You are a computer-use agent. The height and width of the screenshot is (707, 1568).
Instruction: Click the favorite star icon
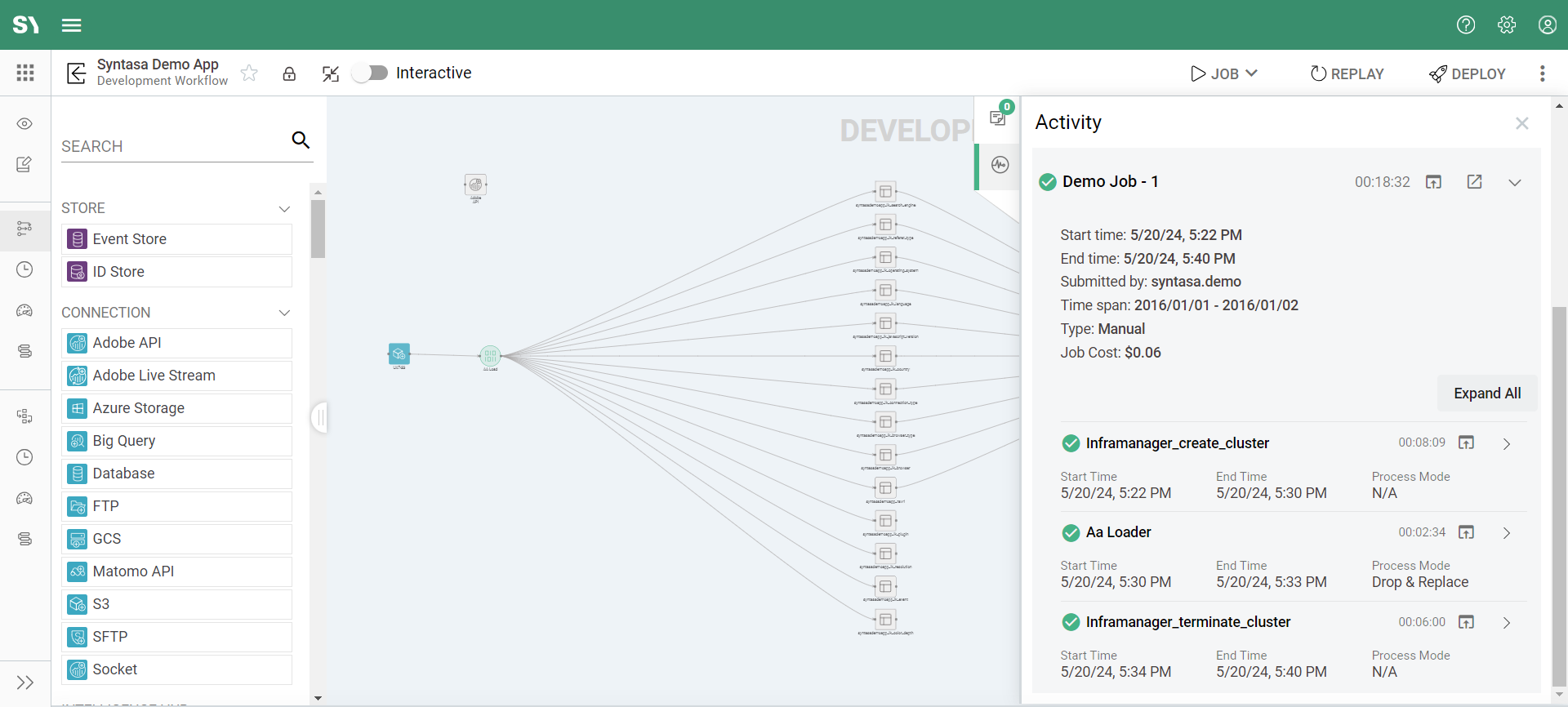click(x=249, y=73)
